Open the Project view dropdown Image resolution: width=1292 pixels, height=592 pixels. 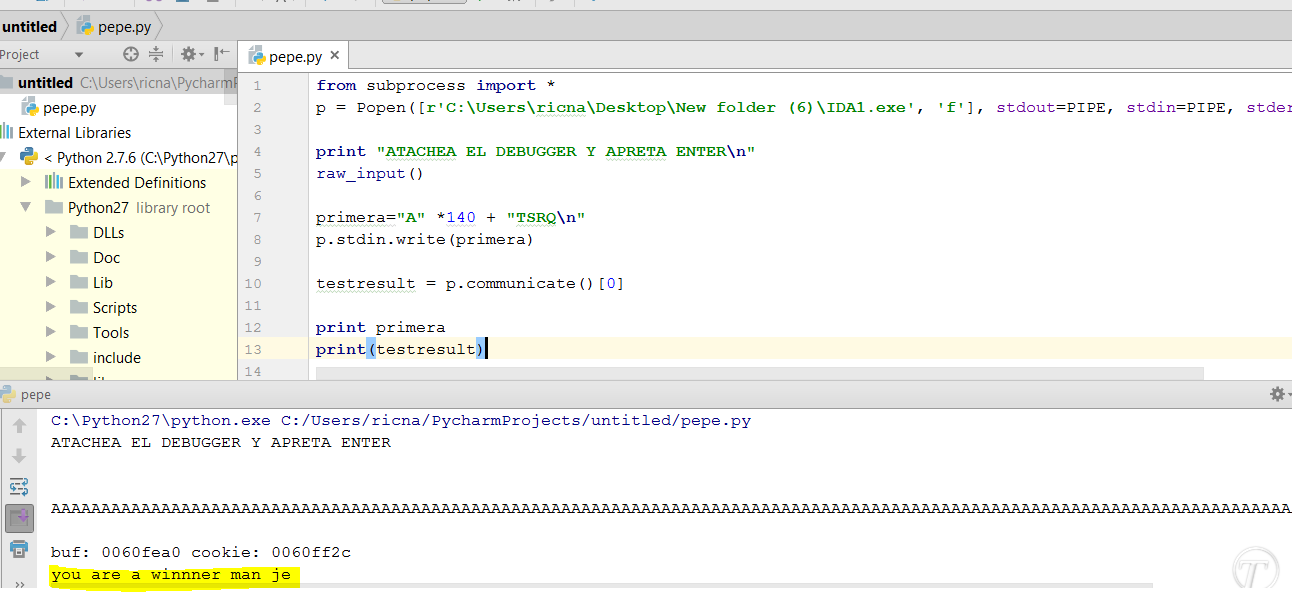[79, 55]
